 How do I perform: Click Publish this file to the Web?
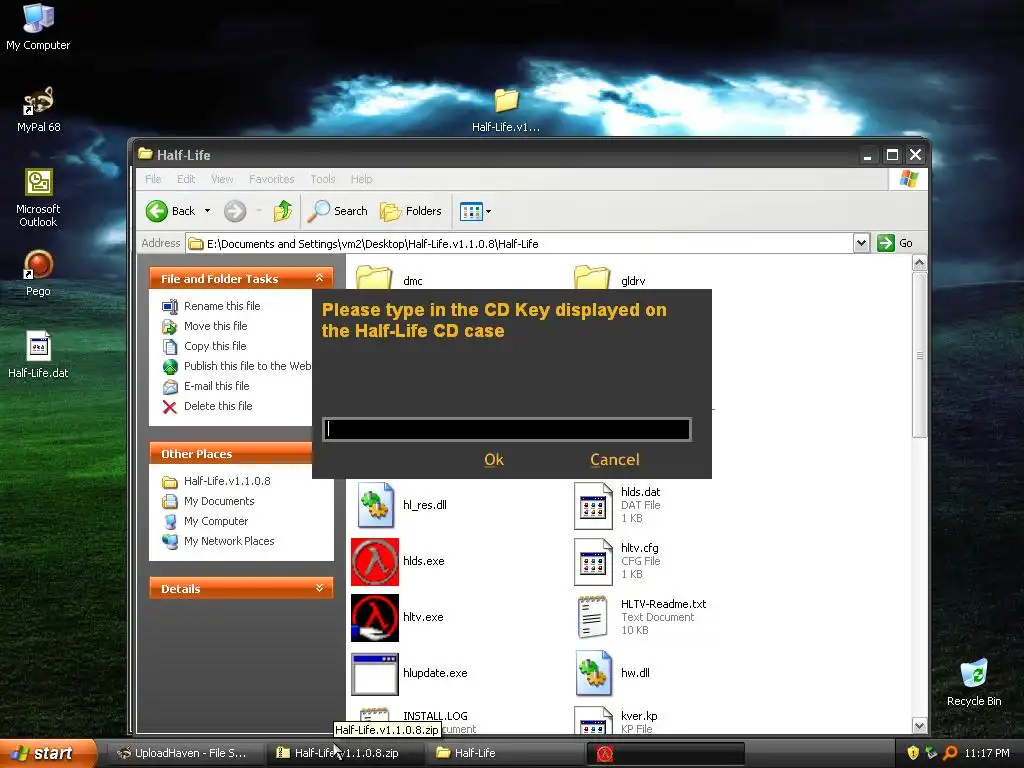tap(236, 366)
